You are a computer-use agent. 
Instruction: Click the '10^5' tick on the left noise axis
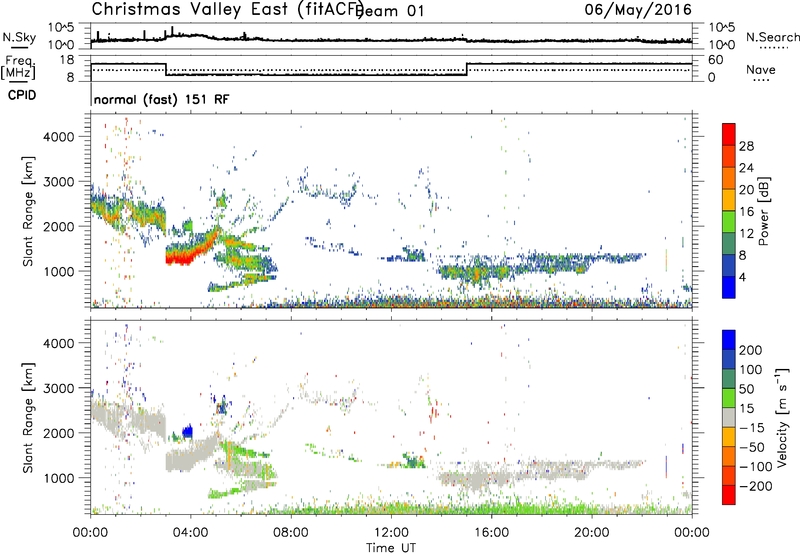61,28
